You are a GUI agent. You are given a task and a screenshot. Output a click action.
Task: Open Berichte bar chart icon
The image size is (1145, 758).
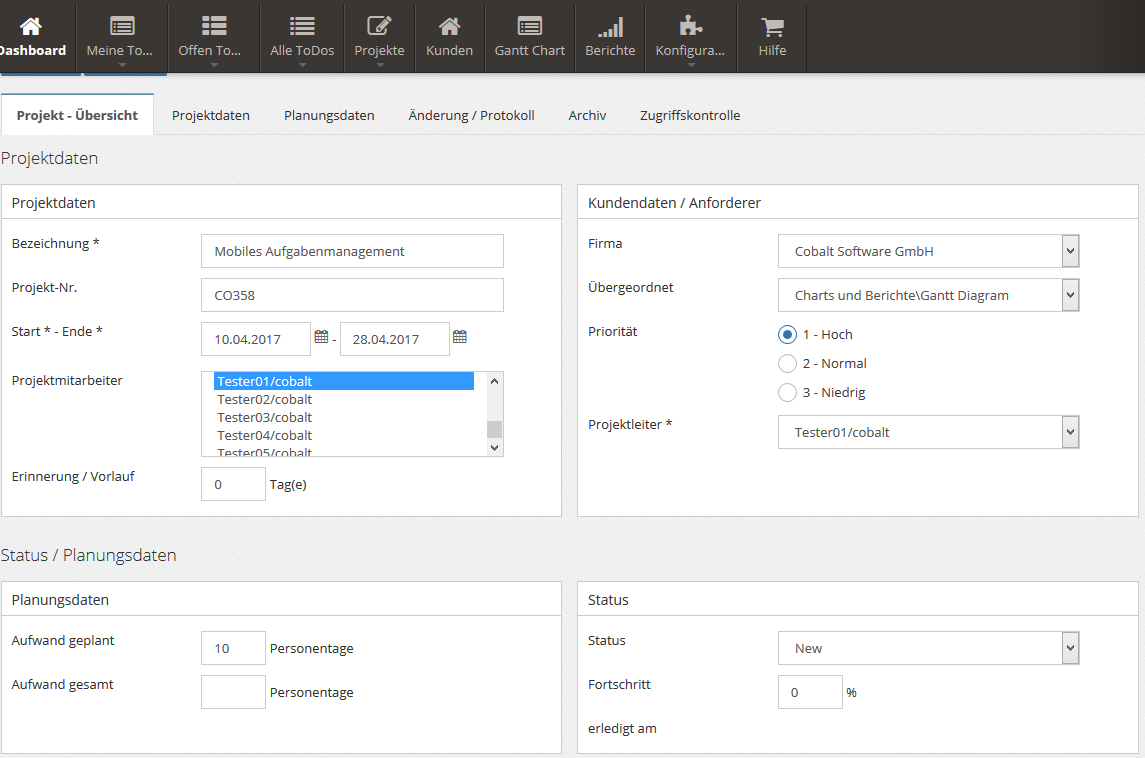(x=610, y=27)
